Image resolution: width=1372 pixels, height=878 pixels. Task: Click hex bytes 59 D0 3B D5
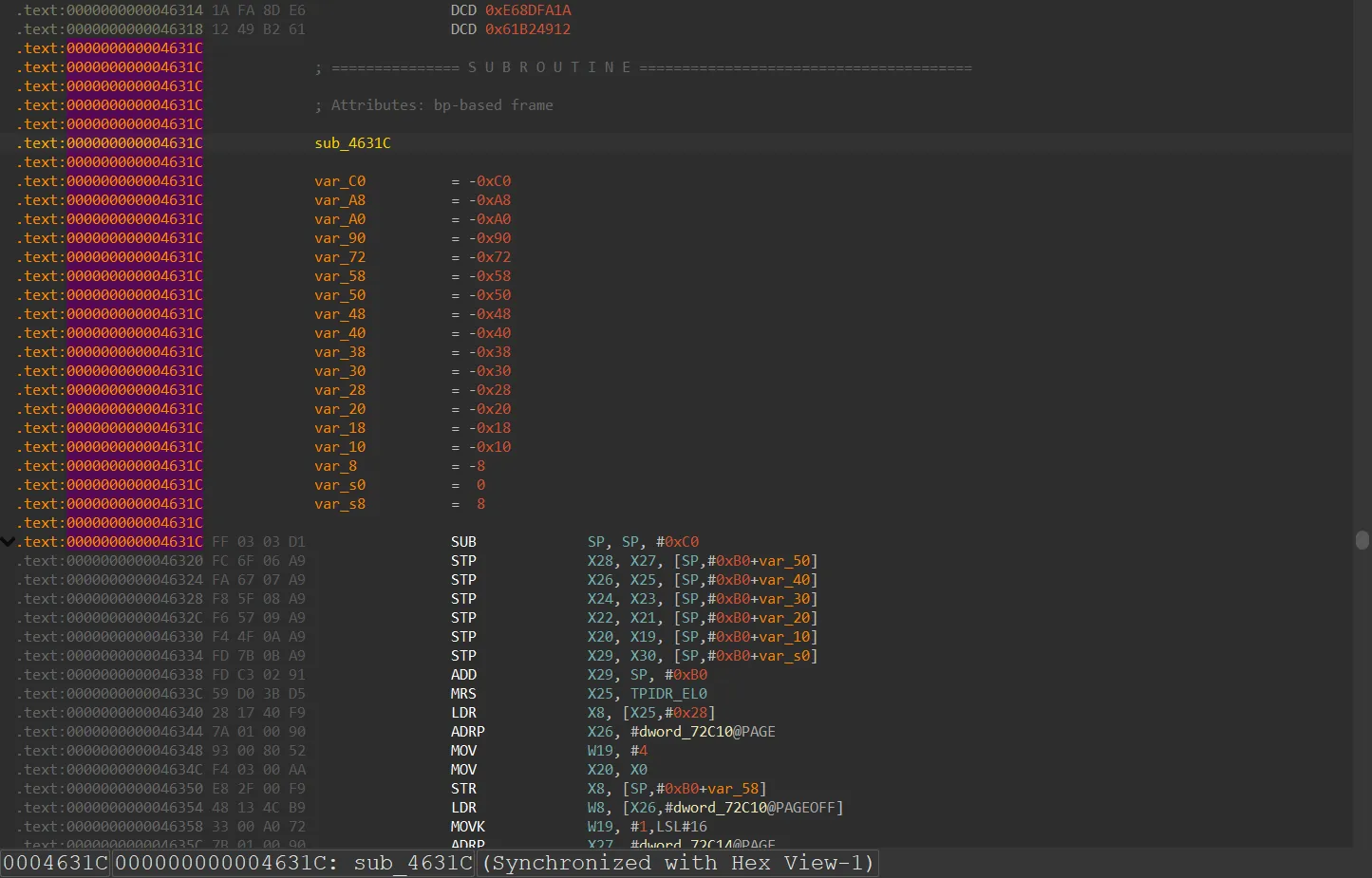[258, 694]
